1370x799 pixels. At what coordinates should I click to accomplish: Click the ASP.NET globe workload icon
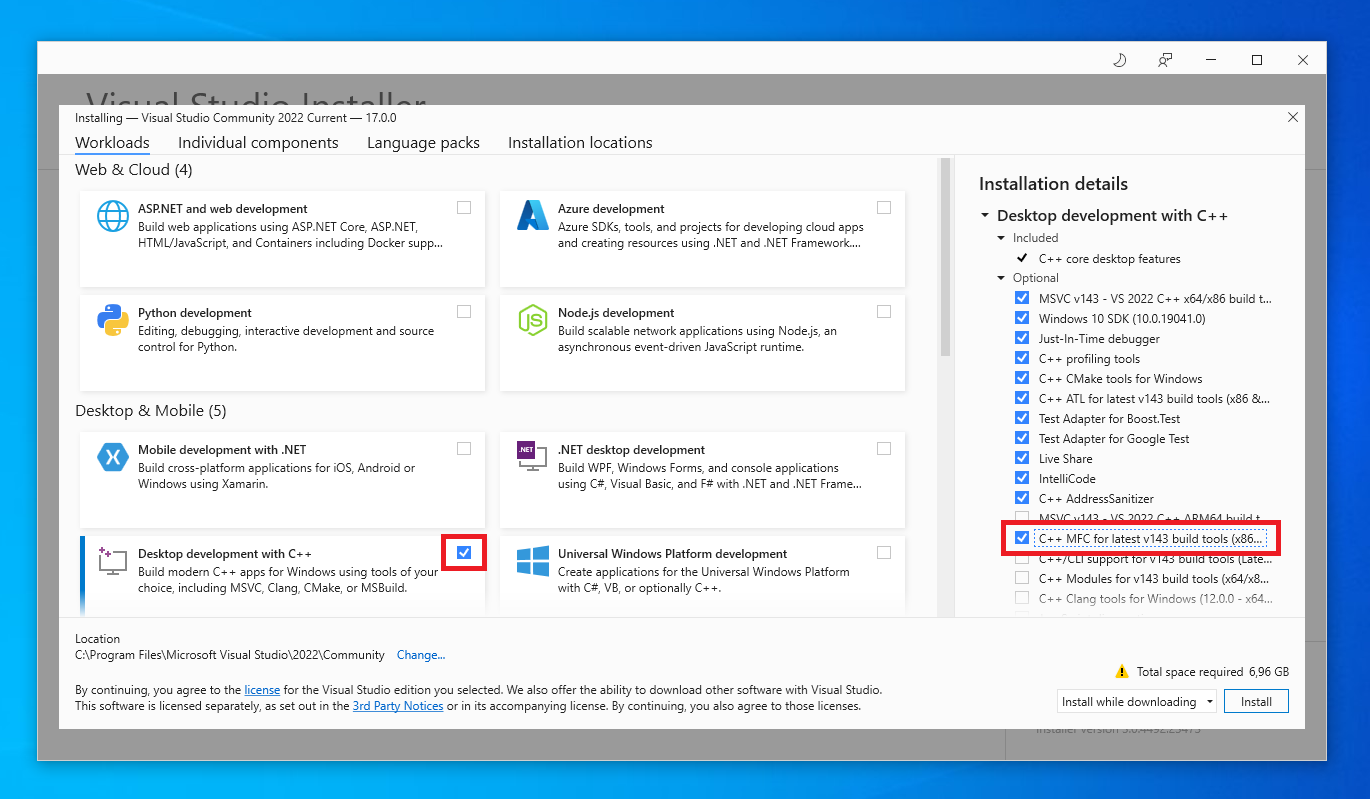(x=113, y=216)
